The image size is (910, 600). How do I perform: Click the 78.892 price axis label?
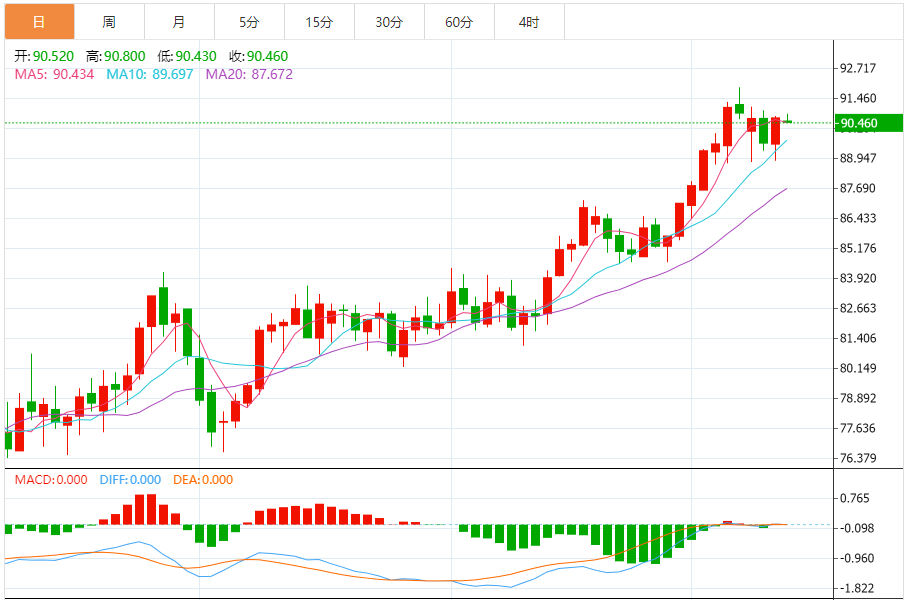click(x=858, y=399)
